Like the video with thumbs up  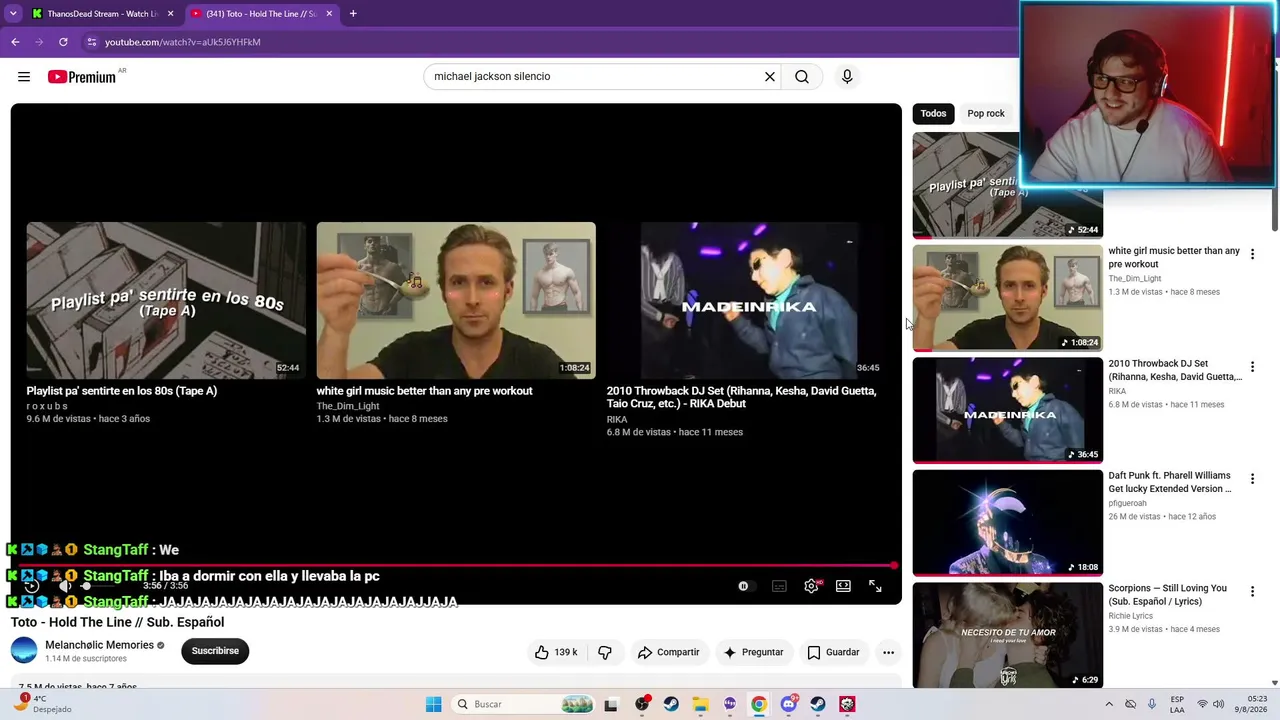pos(556,652)
